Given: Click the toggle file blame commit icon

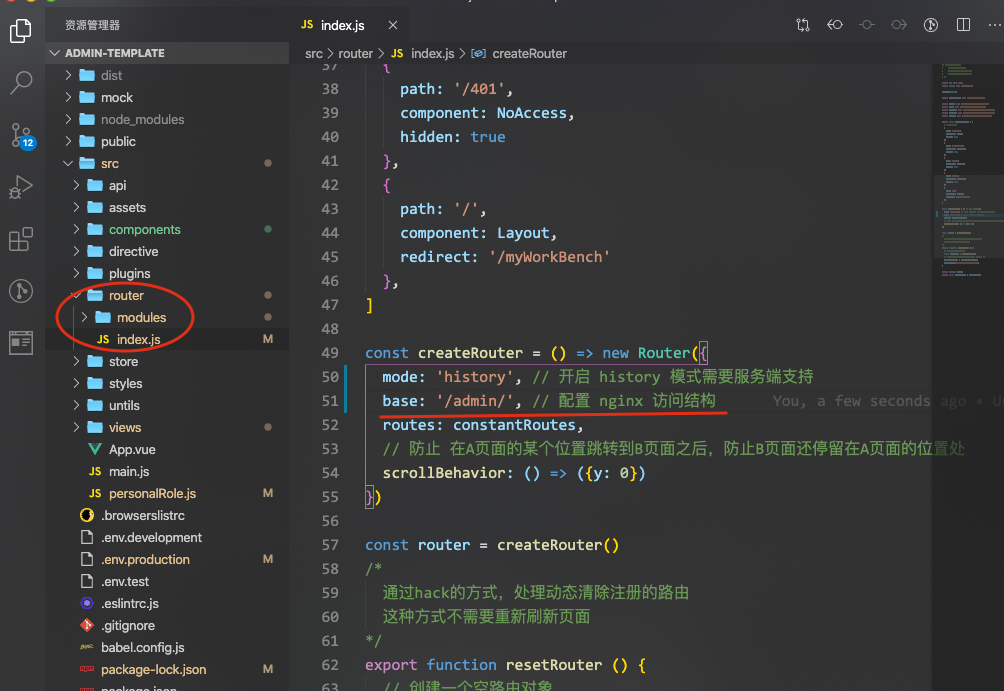Looking at the screenshot, I should point(866,25).
